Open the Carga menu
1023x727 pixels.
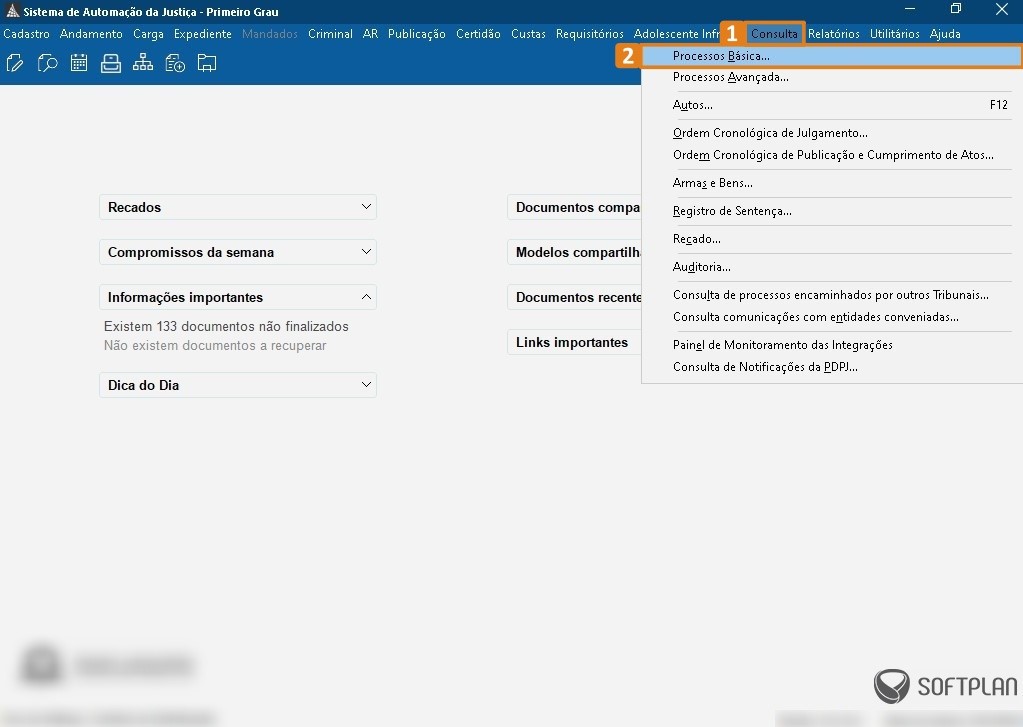coord(148,34)
